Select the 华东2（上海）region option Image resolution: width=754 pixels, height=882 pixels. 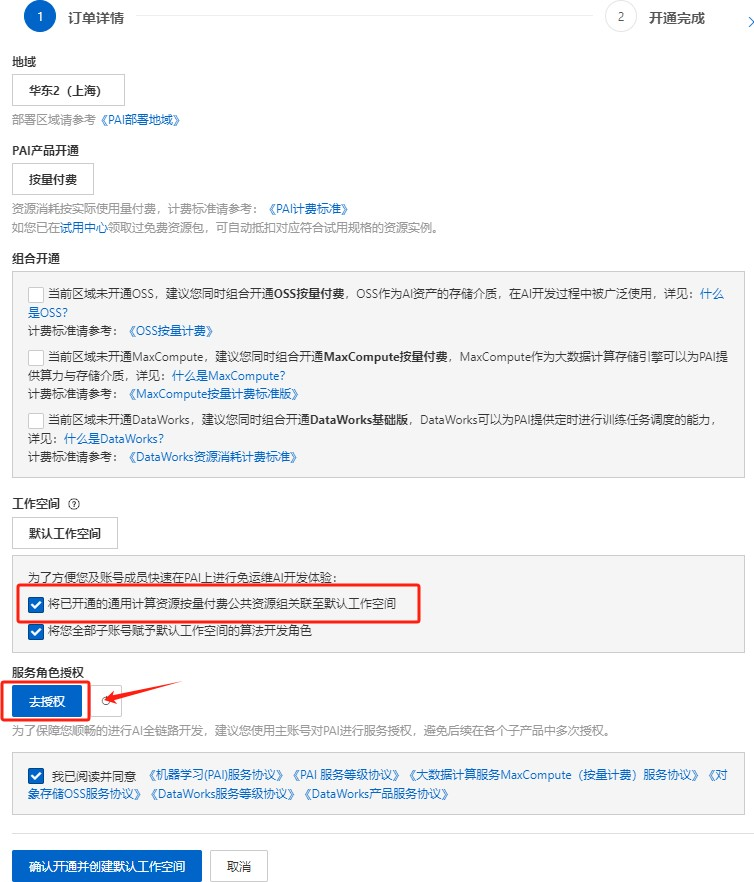pos(68,90)
